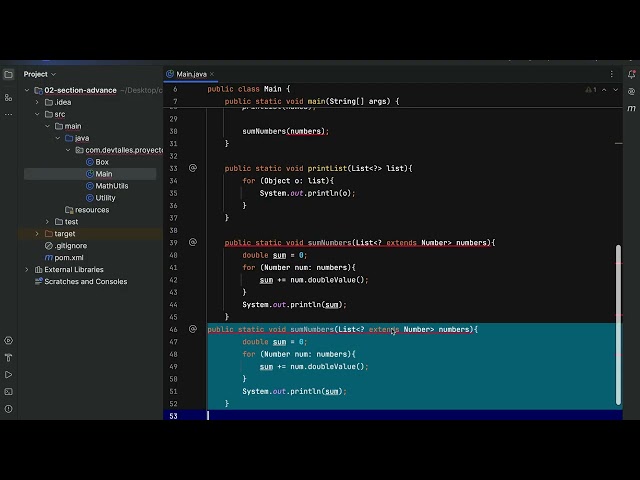Jump to previous highlighted error arrow

(x=604, y=90)
